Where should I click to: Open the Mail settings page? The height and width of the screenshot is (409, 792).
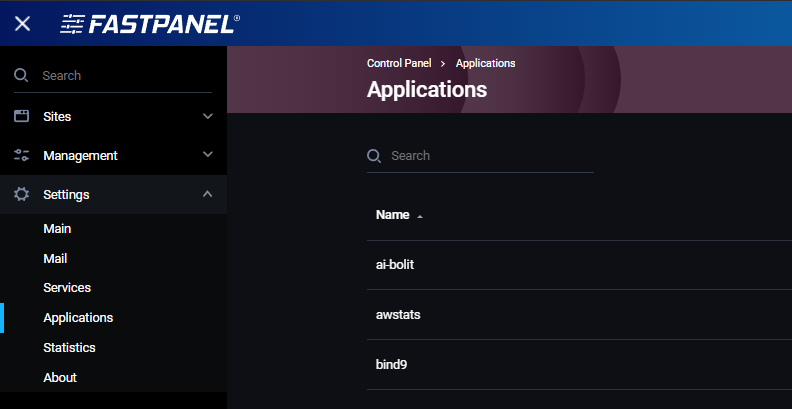[55, 258]
